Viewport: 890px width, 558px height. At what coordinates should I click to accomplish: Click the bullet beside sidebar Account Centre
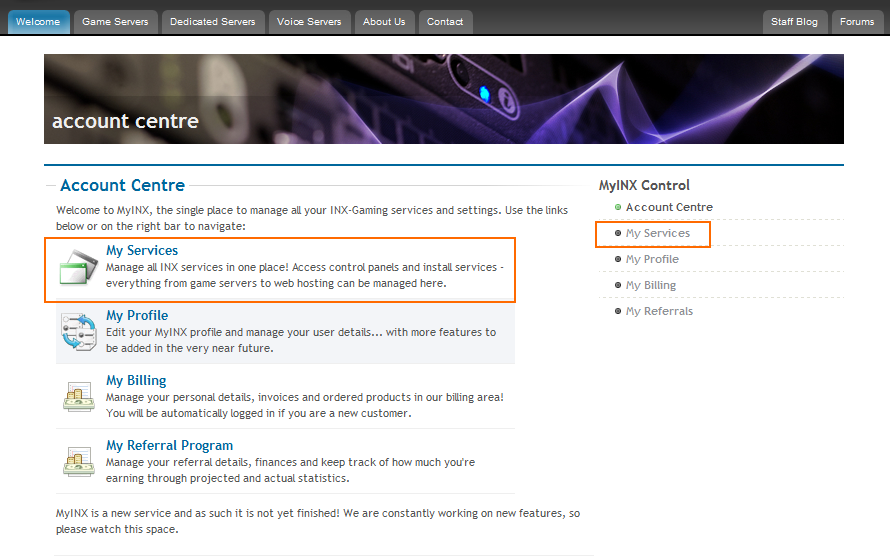618,207
